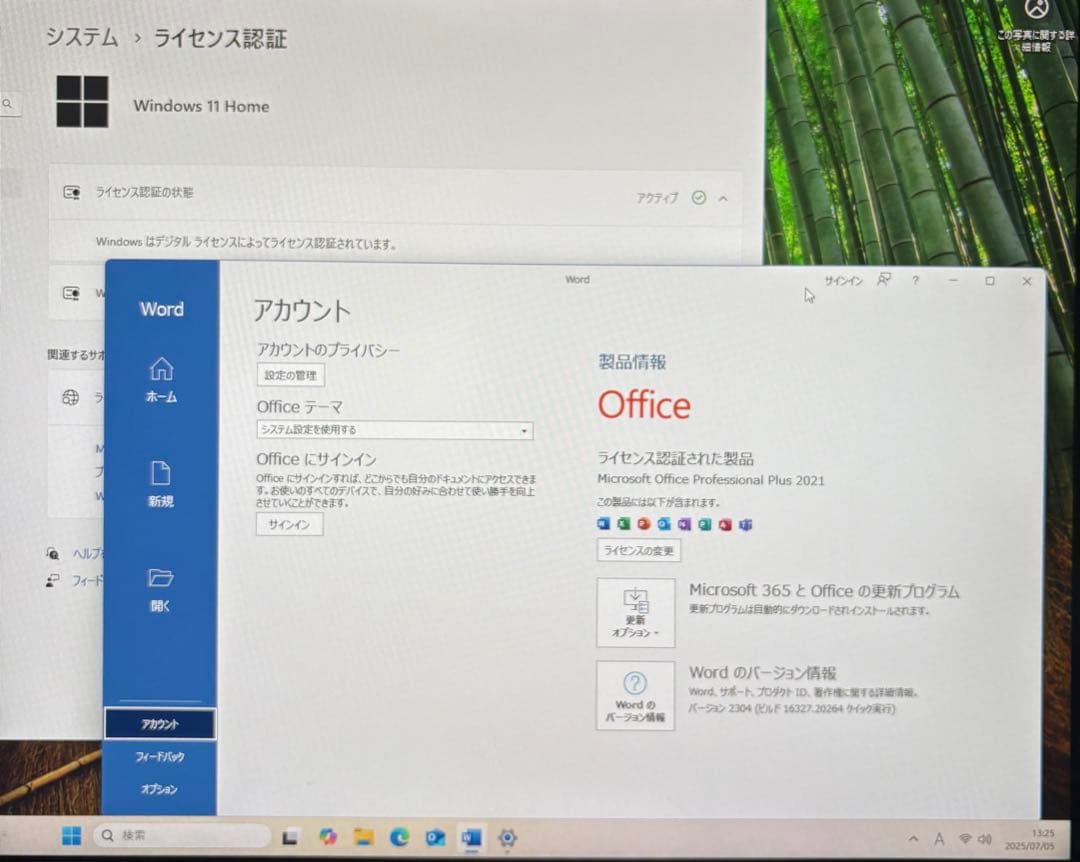Click the license change button
The image size is (1080, 862).
pyautogui.click(x=638, y=550)
